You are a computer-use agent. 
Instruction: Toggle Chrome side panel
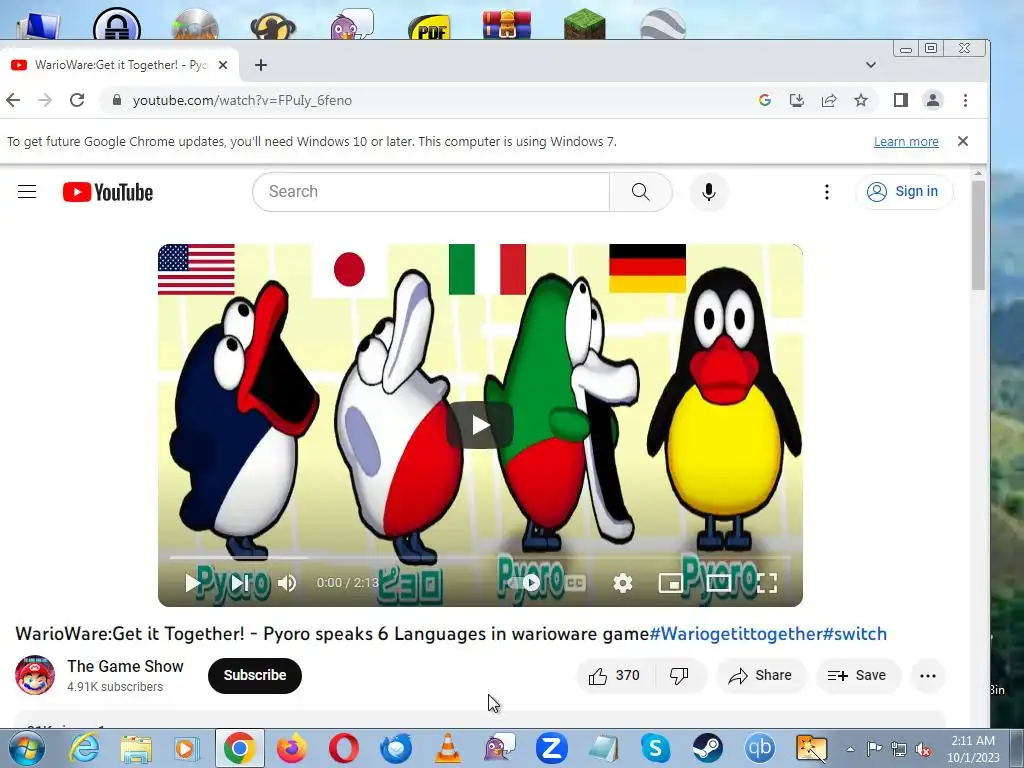coord(901,100)
